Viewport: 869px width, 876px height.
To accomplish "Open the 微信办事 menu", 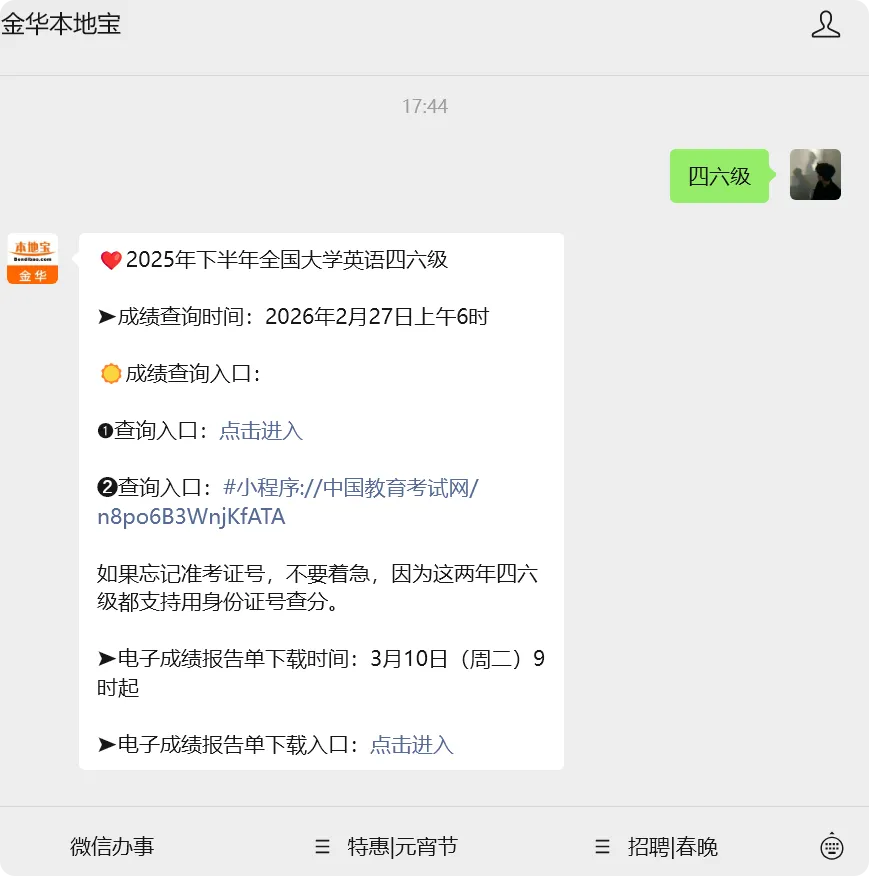I will point(112,846).
